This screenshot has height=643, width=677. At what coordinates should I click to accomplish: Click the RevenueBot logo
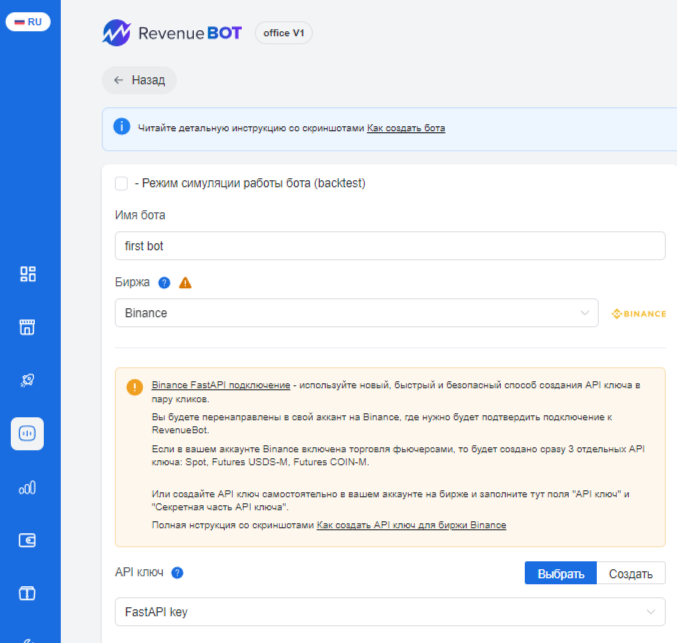click(x=172, y=33)
